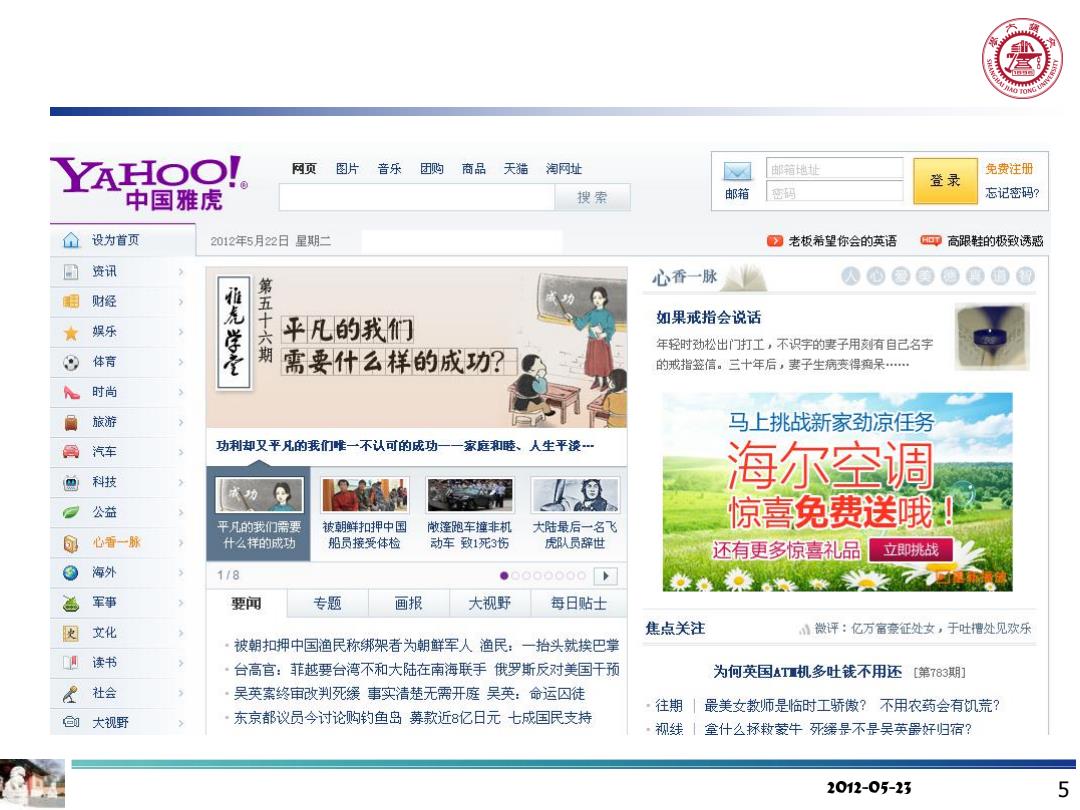The width and height of the screenshot is (1080, 810).
Task: Expand the 财经 category arrow
Action: tap(180, 302)
